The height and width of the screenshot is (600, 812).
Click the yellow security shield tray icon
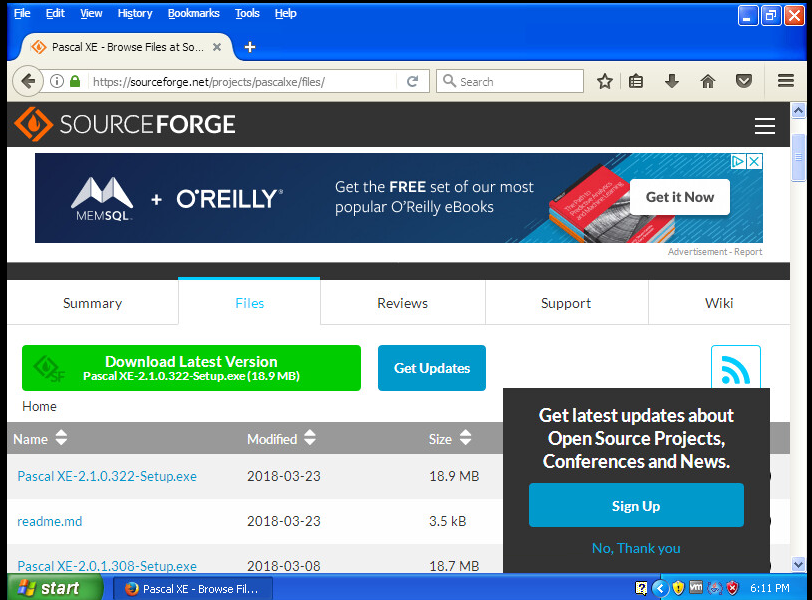[678, 588]
